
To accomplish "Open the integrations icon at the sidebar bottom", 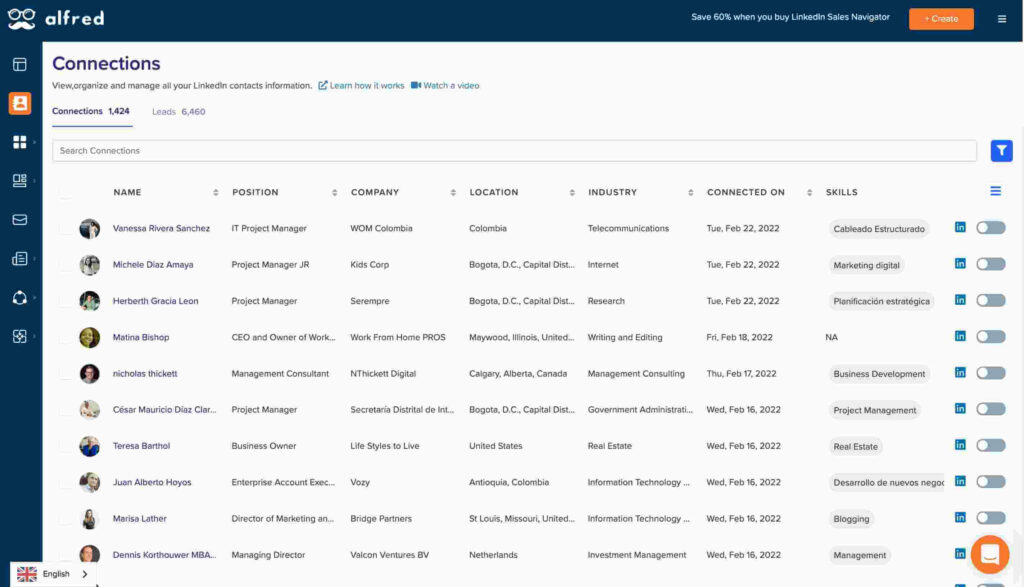I will click(20, 336).
